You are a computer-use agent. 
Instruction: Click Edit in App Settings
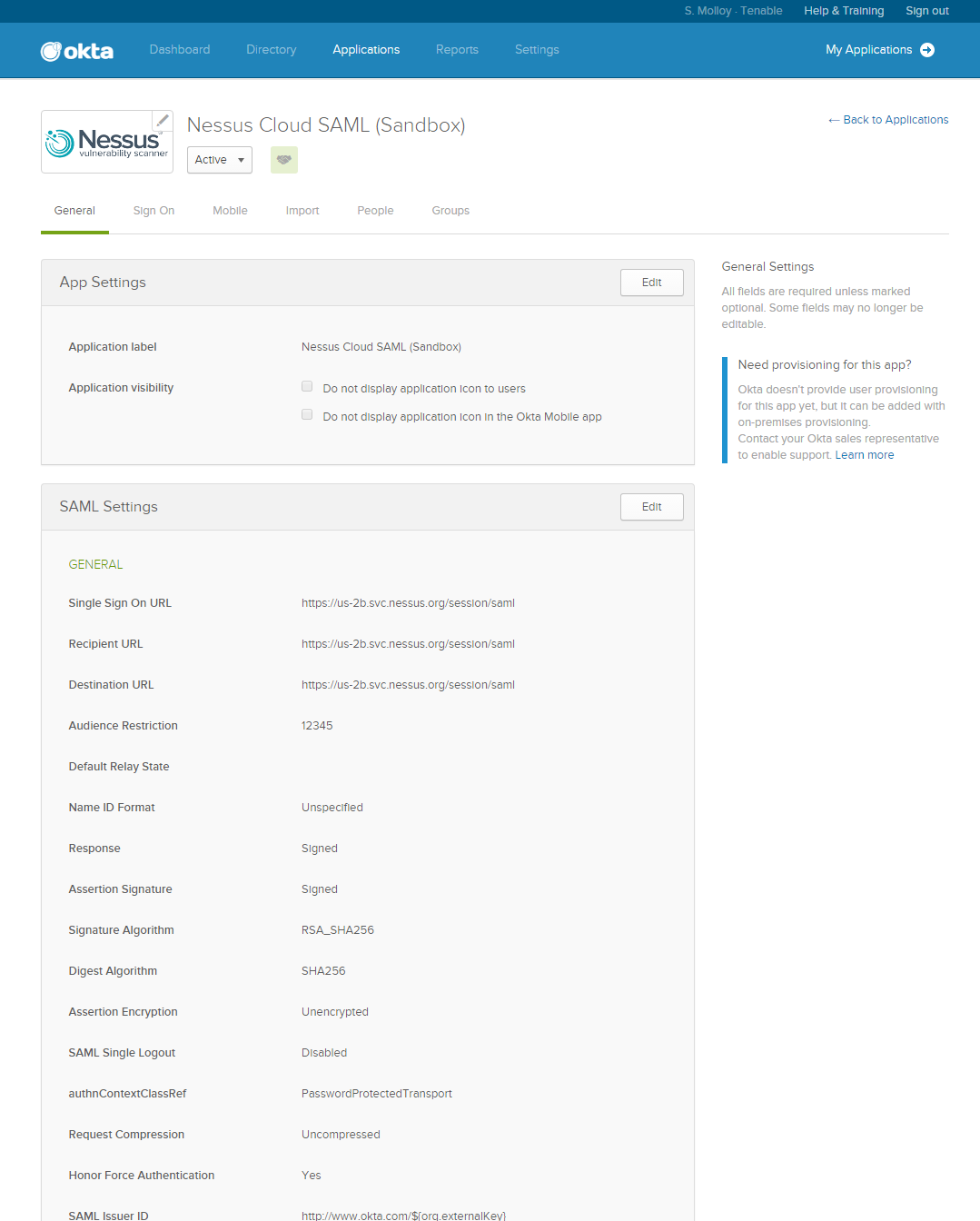coord(652,283)
